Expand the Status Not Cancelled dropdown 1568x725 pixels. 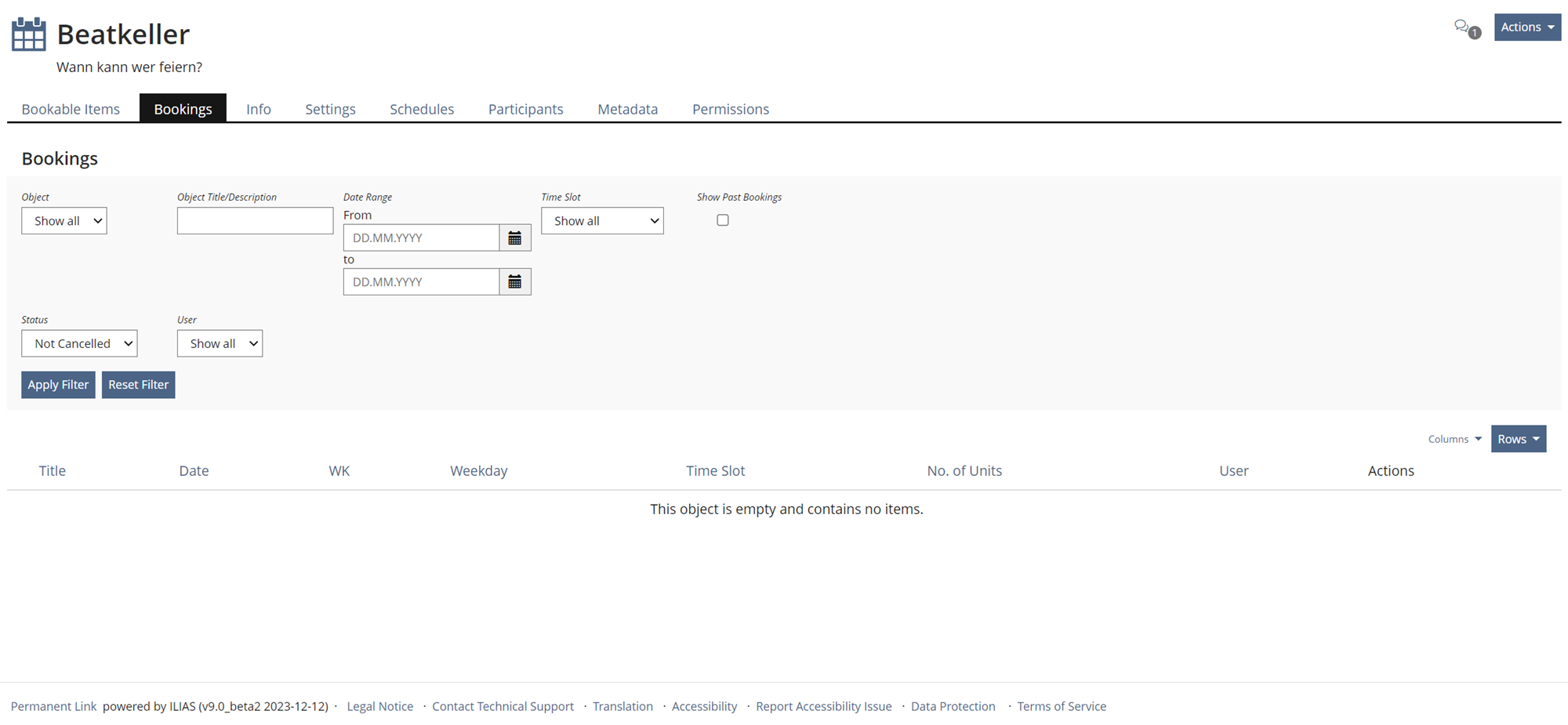click(x=79, y=343)
